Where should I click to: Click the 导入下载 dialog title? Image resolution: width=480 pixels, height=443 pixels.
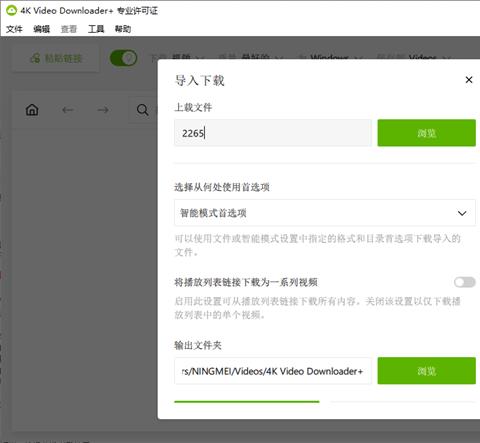[200, 80]
